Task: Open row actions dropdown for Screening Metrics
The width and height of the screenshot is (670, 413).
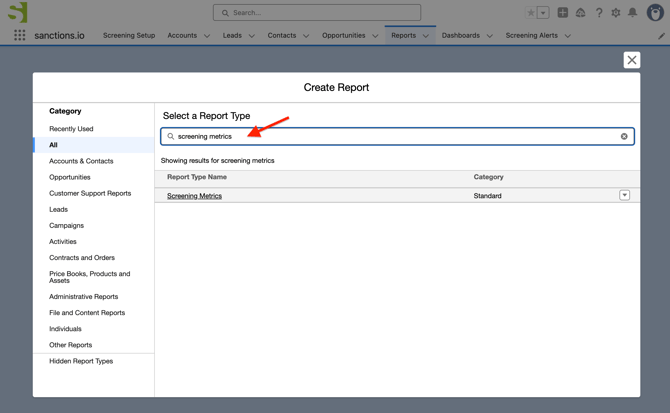Action: (624, 195)
